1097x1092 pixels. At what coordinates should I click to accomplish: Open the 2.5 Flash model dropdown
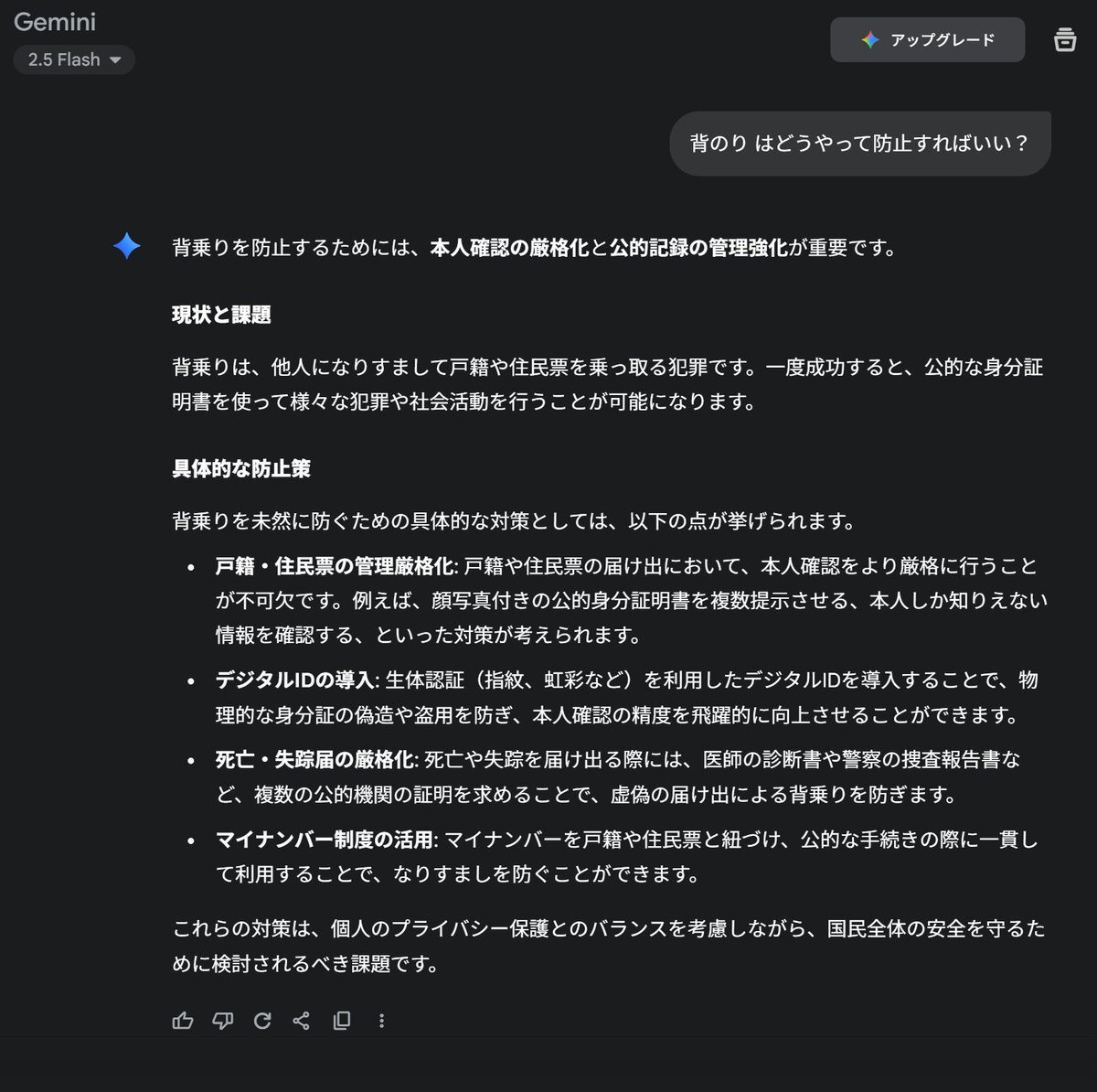tap(74, 59)
